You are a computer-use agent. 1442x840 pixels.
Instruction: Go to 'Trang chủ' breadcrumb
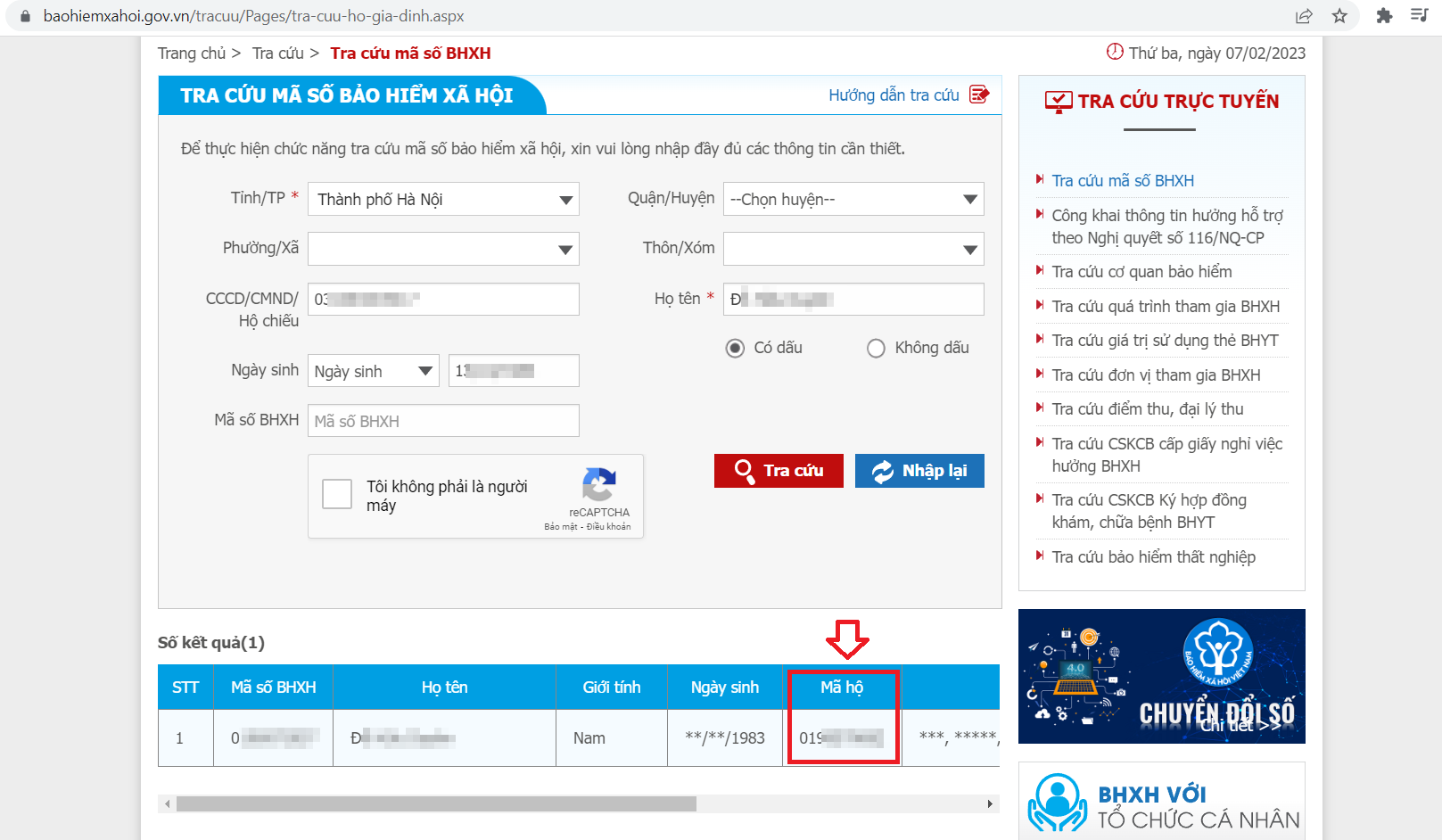click(x=191, y=54)
